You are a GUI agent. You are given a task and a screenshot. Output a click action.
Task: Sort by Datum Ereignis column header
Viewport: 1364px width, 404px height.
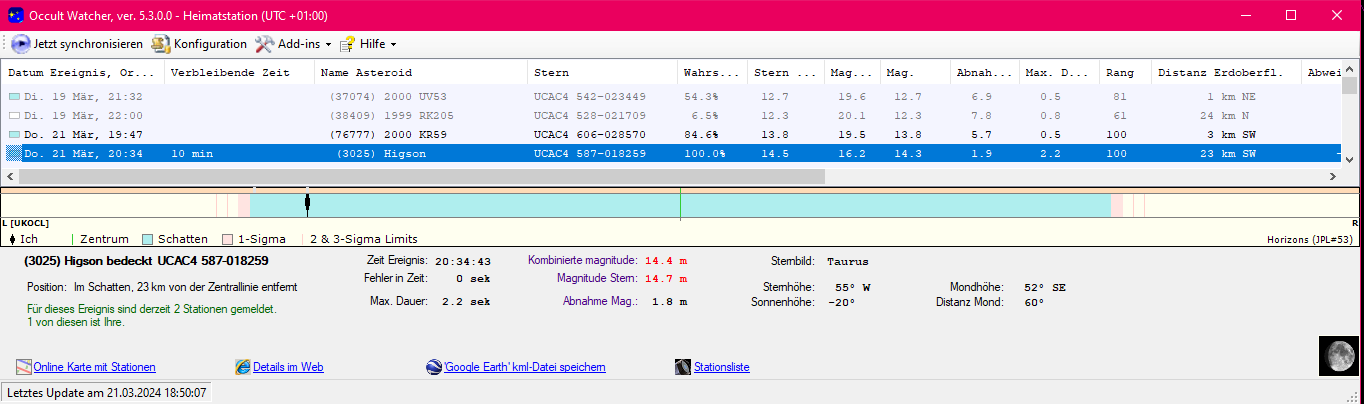point(80,73)
